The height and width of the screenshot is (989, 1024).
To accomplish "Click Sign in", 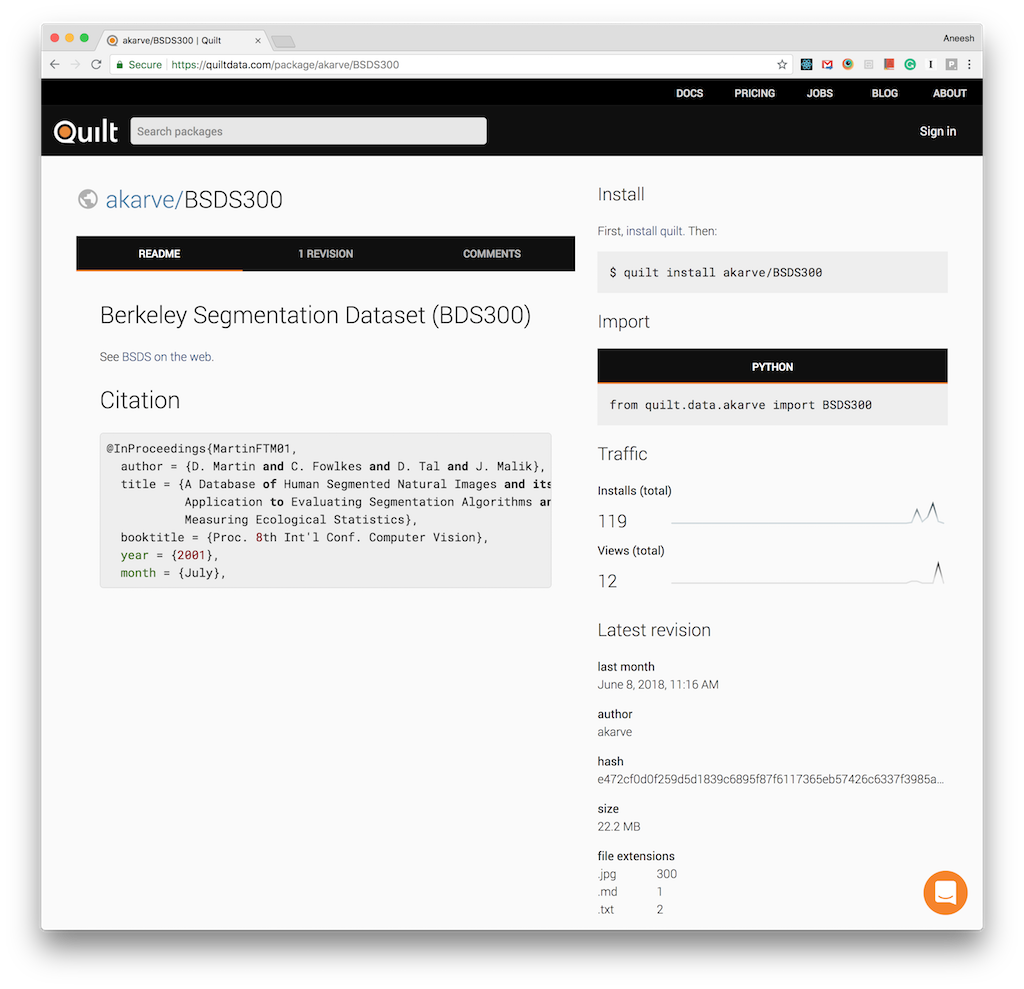I will coord(938,131).
